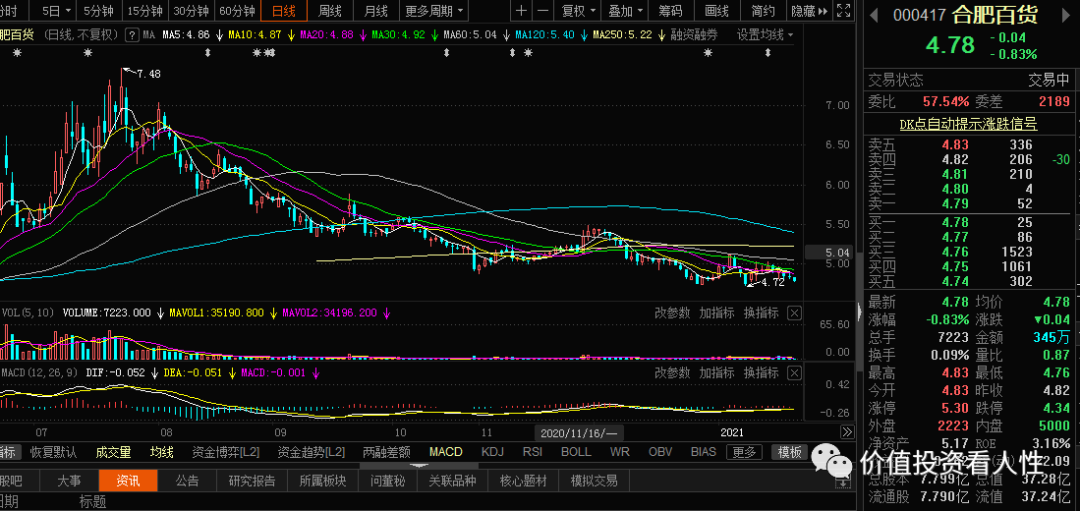Click previous stock left arrow
The image size is (1080, 511).
click(873, 14)
